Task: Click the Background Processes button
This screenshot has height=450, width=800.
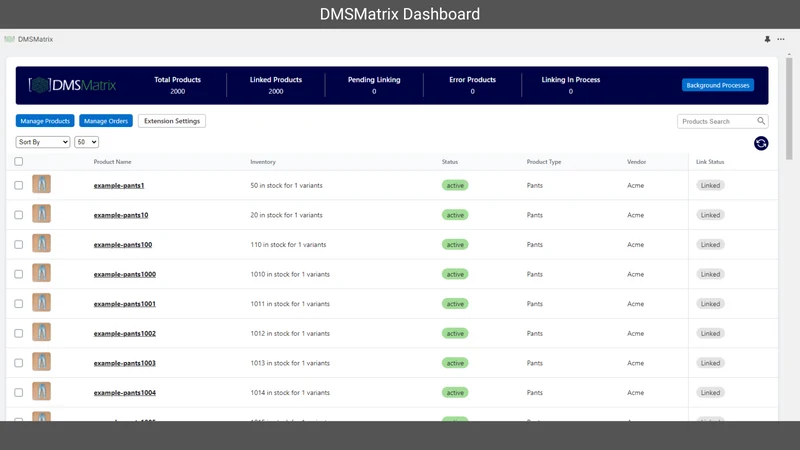Action: pyautogui.click(x=717, y=85)
